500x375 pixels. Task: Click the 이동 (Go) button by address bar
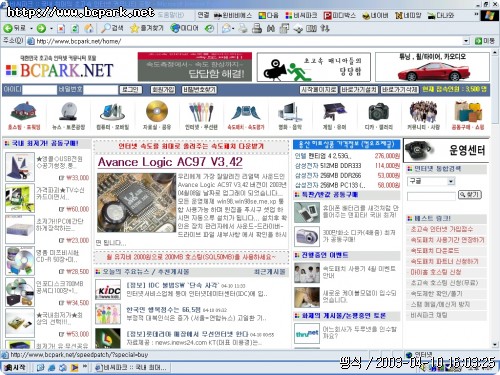(x=485, y=41)
